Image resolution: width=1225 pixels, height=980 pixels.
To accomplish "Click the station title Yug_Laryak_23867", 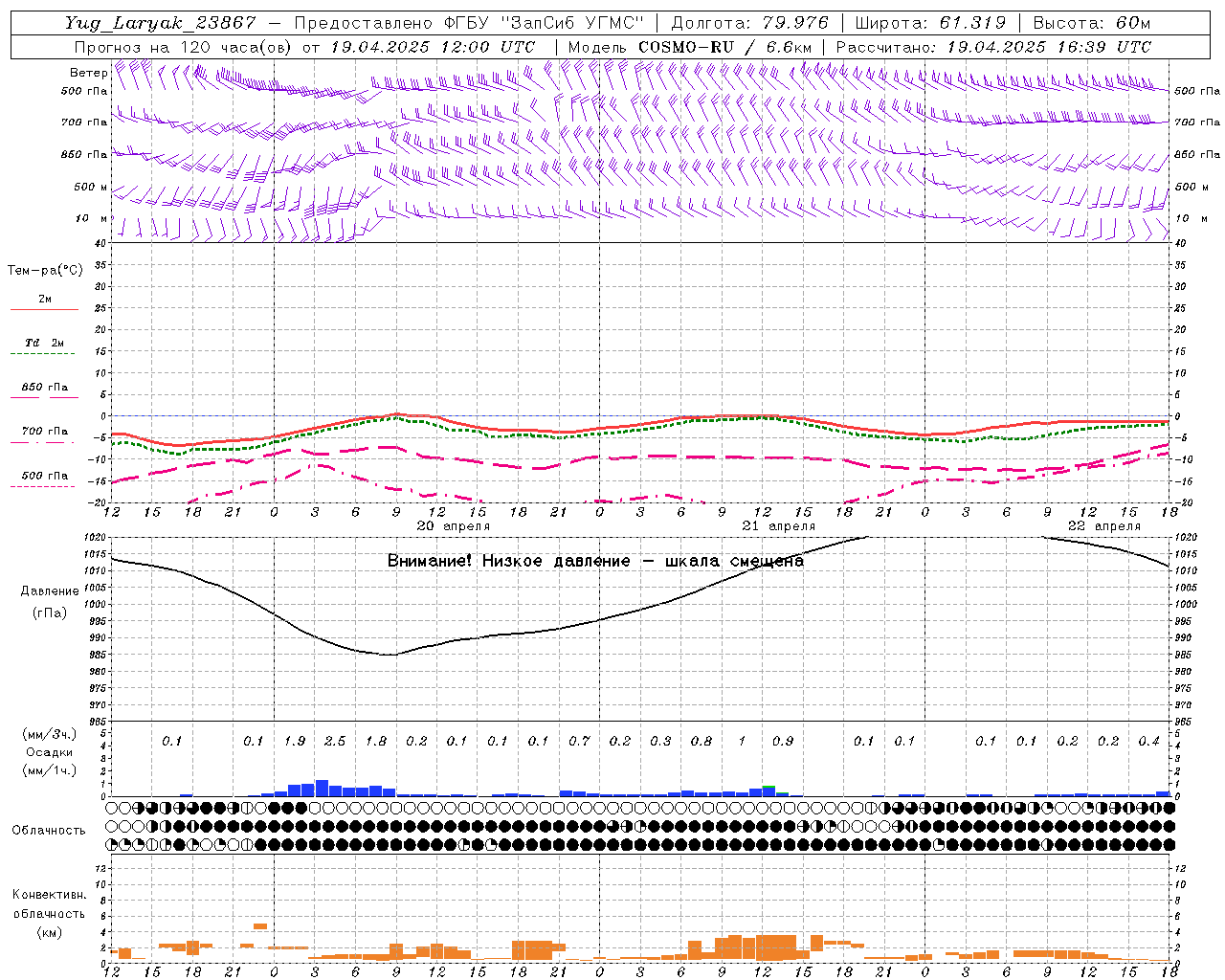I will click(161, 24).
